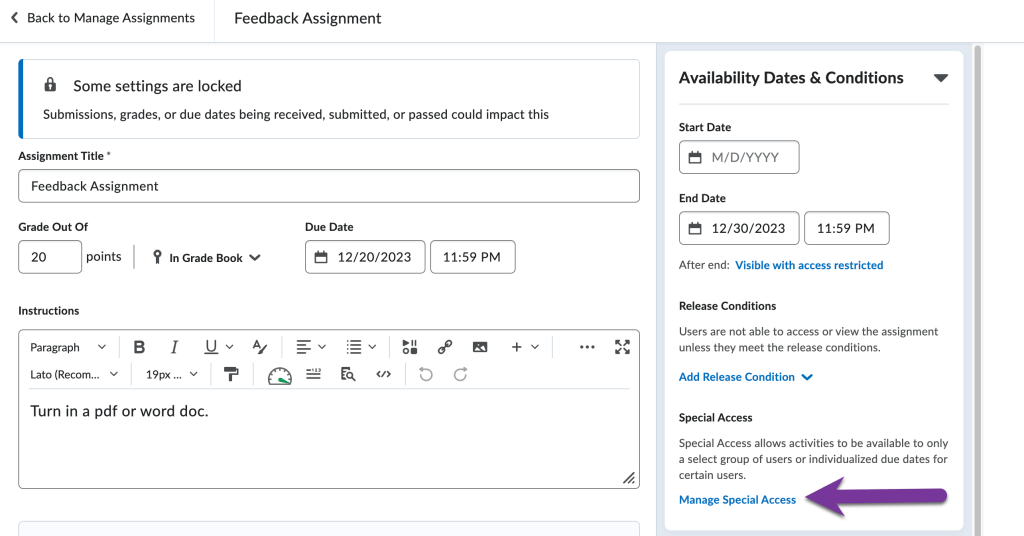Open the Other Insert Options plus menu

(517, 347)
